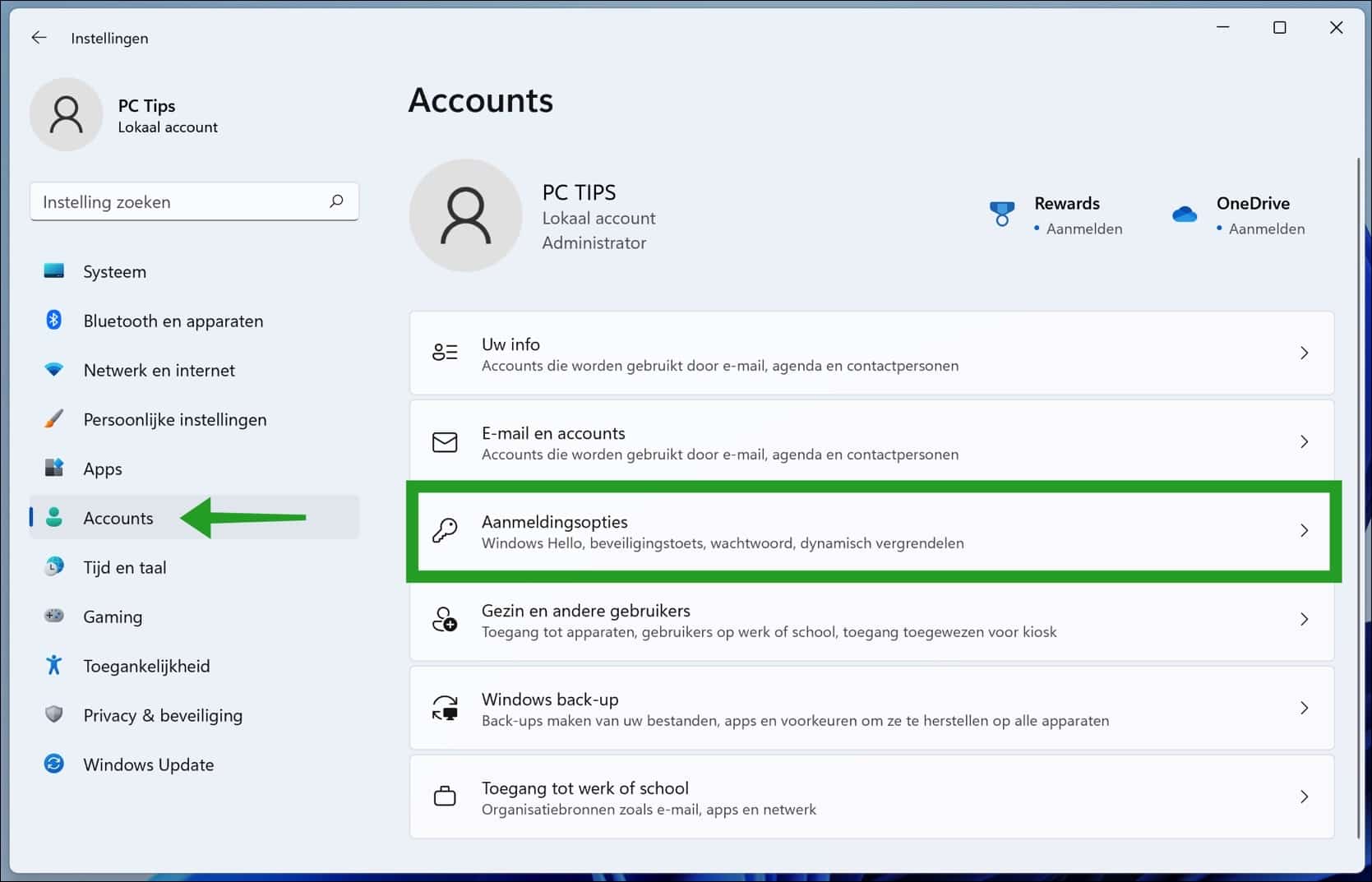Click the envelope icon for E-mail en accounts
The image size is (1372, 882).
click(445, 442)
